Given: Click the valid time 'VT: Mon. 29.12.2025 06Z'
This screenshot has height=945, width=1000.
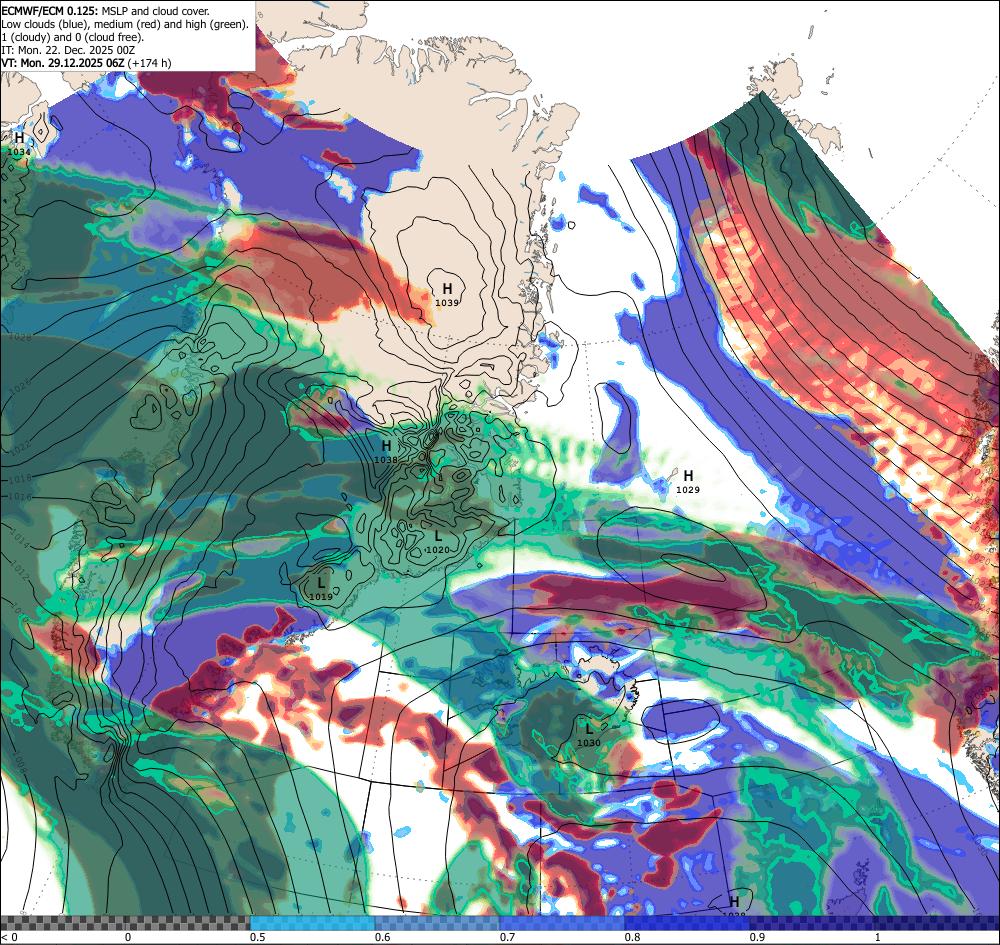Looking at the screenshot, I should pos(63,63).
